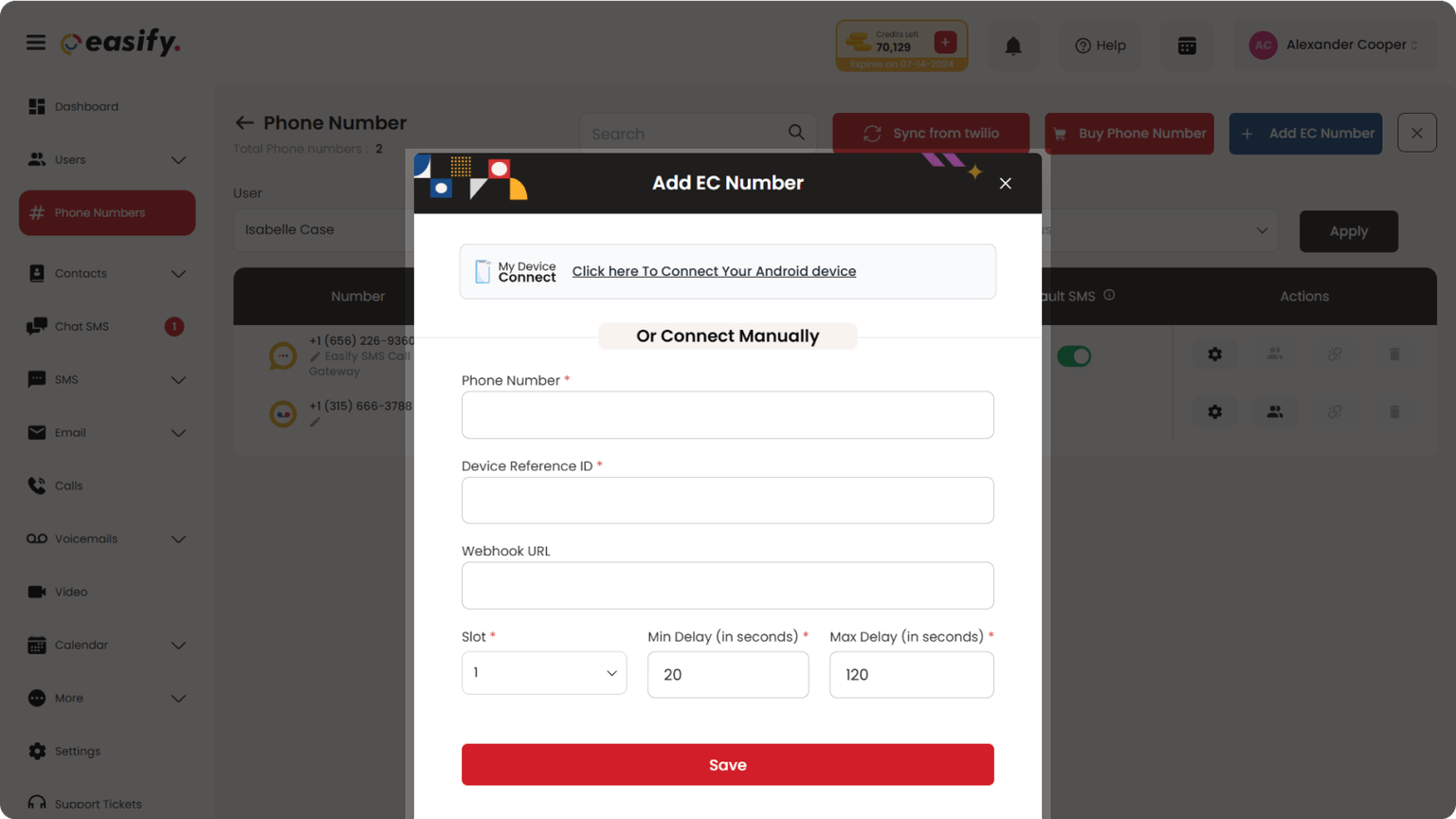Click assign users icon for second number
The height and width of the screenshot is (819, 1456).
tap(1275, 411)
